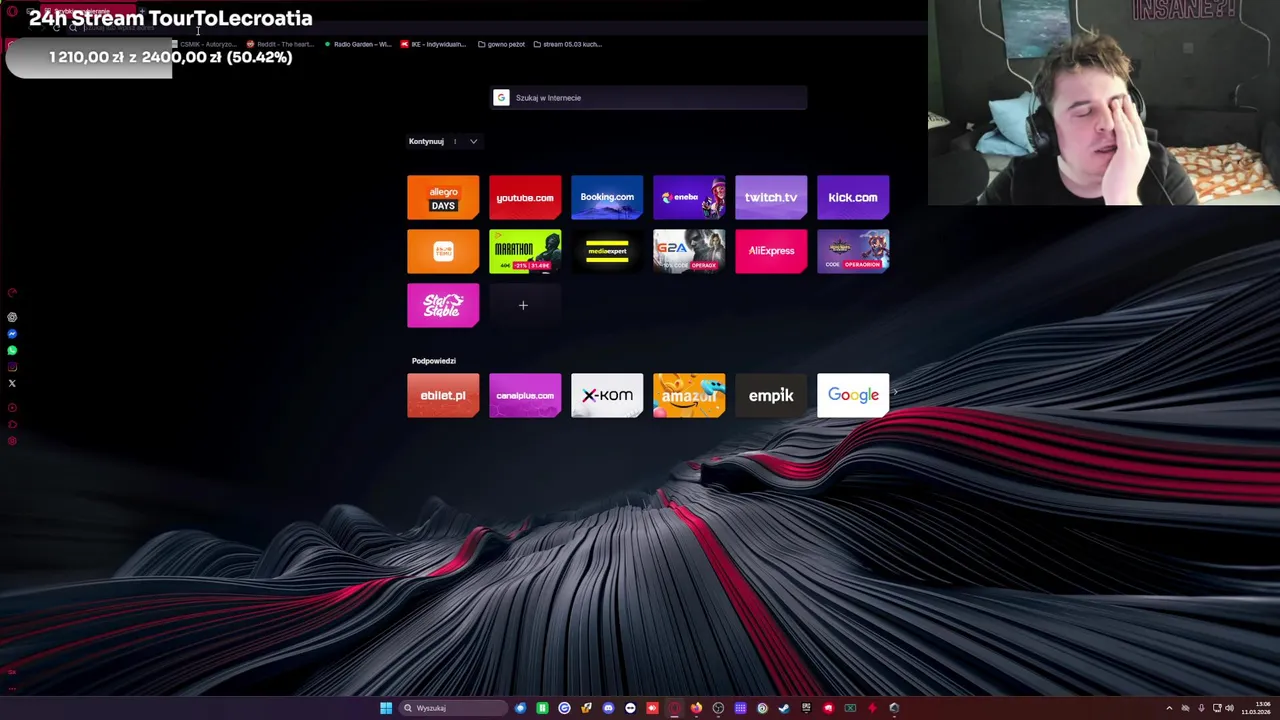This screenshot has width=1280, height=720.
Task: Click the Google icon in search box
Action: 501,97
